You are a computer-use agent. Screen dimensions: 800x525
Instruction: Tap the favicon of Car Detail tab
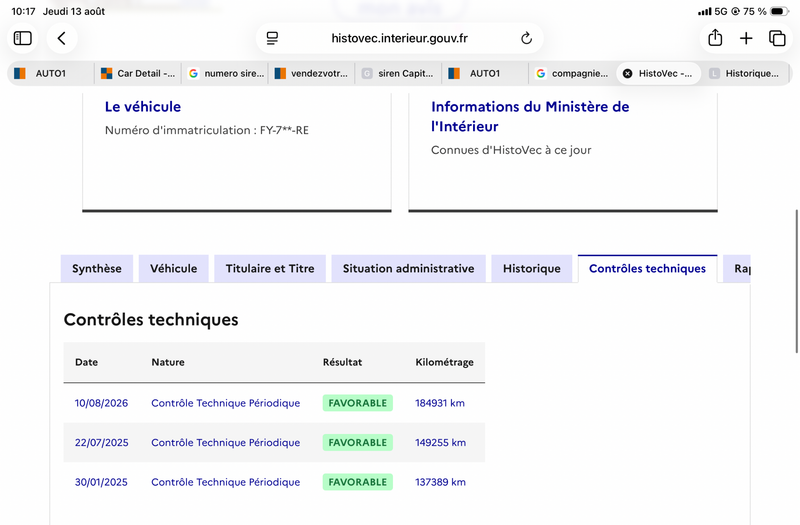point(106,73)
